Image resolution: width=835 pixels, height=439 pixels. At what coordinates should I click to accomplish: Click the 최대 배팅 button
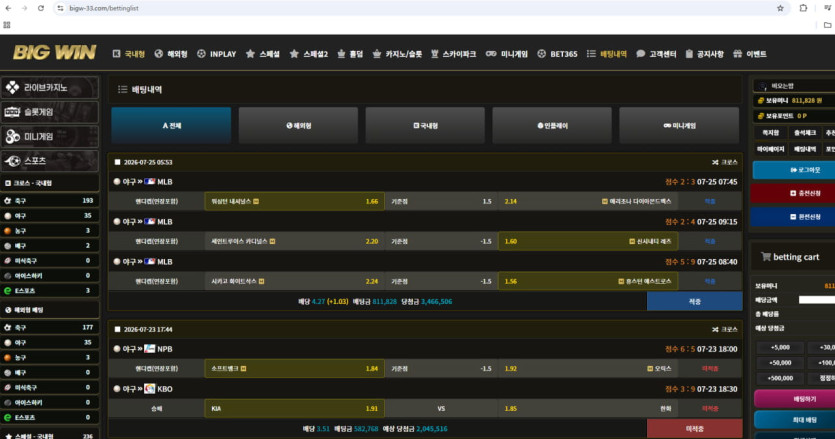795,420
